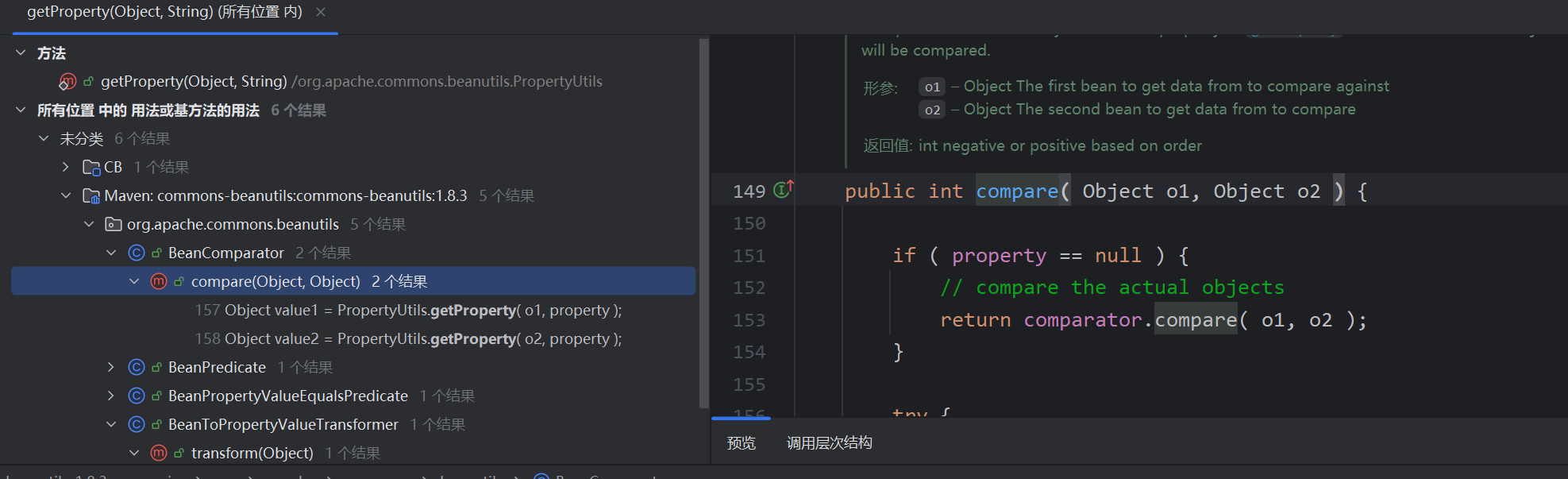Collapse the BeanToPropertyValueTransformer node
Screen dimensions: 1568x479
pos(111,424)
